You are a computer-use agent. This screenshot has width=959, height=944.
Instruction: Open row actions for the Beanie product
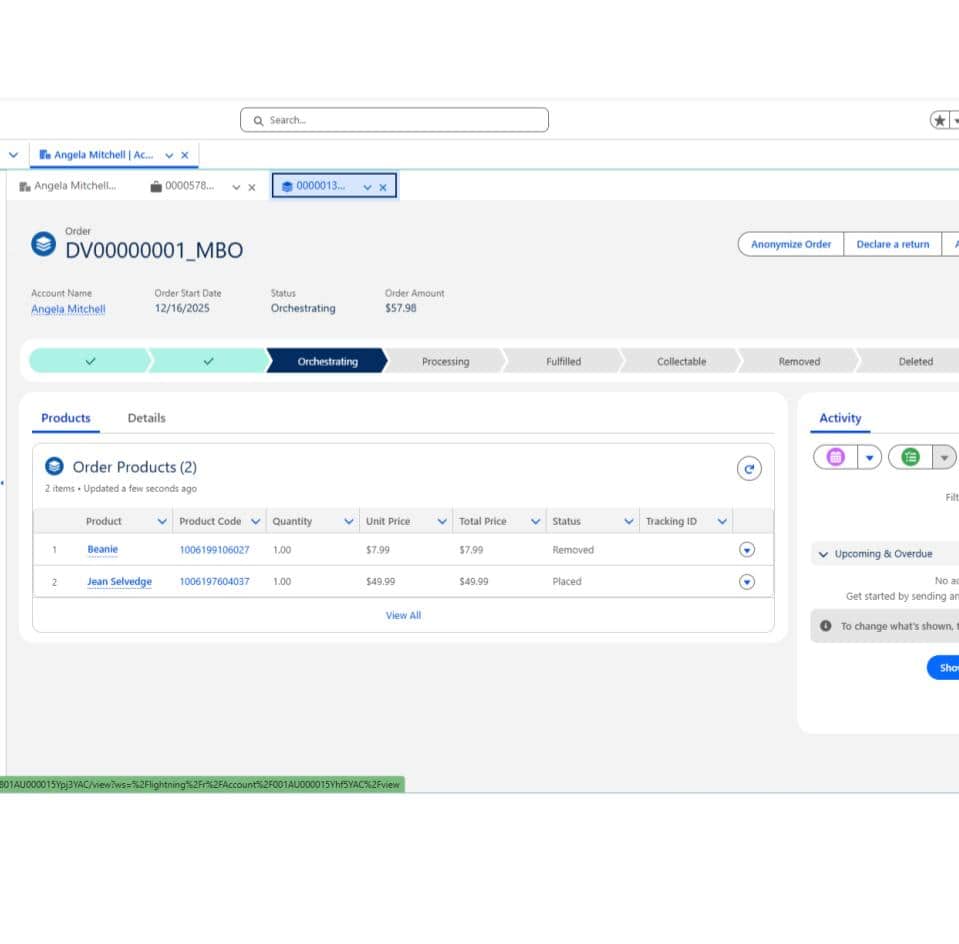point(747,549)
